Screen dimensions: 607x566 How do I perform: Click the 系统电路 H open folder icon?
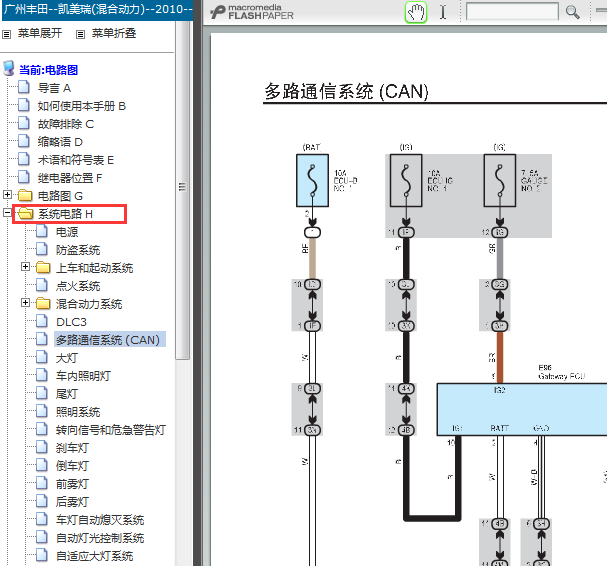click(26, 213)
